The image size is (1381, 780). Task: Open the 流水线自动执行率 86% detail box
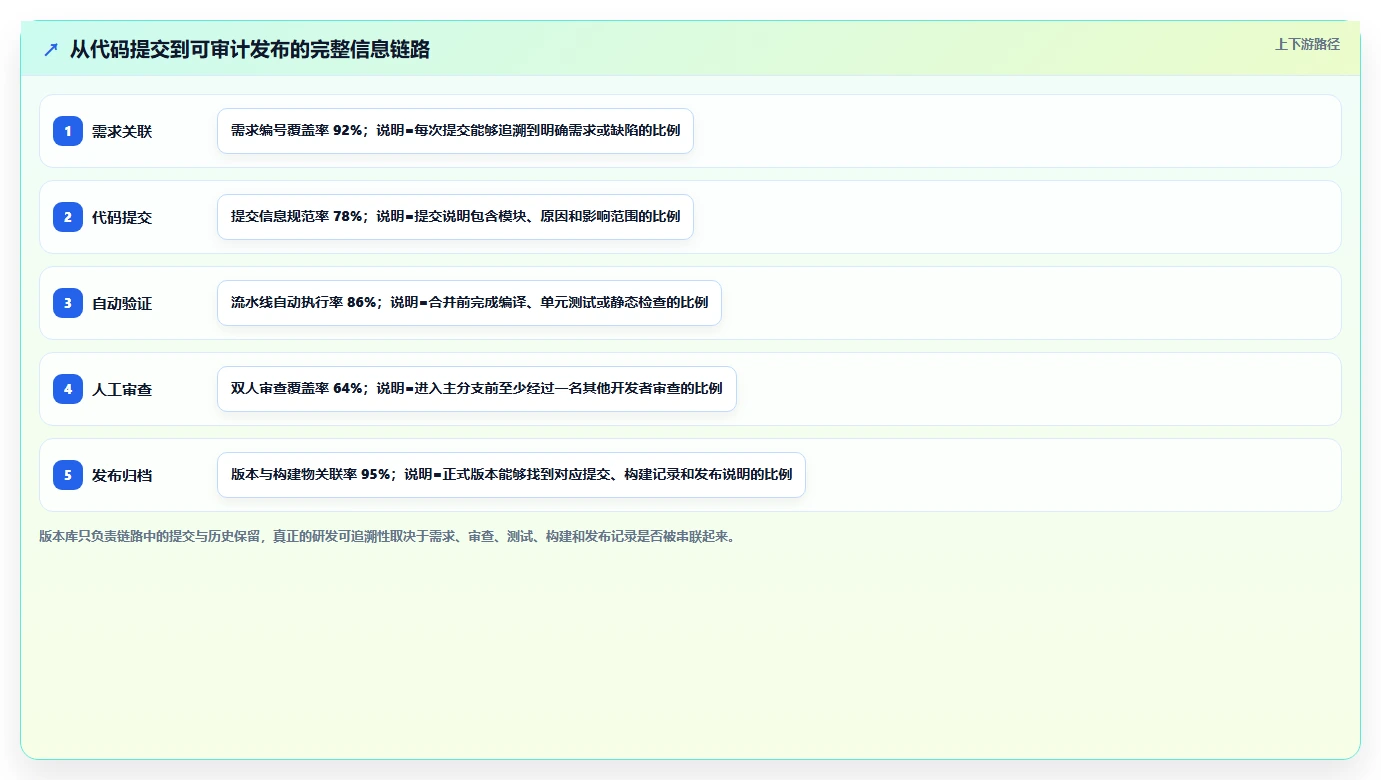(x=469, y=303)
